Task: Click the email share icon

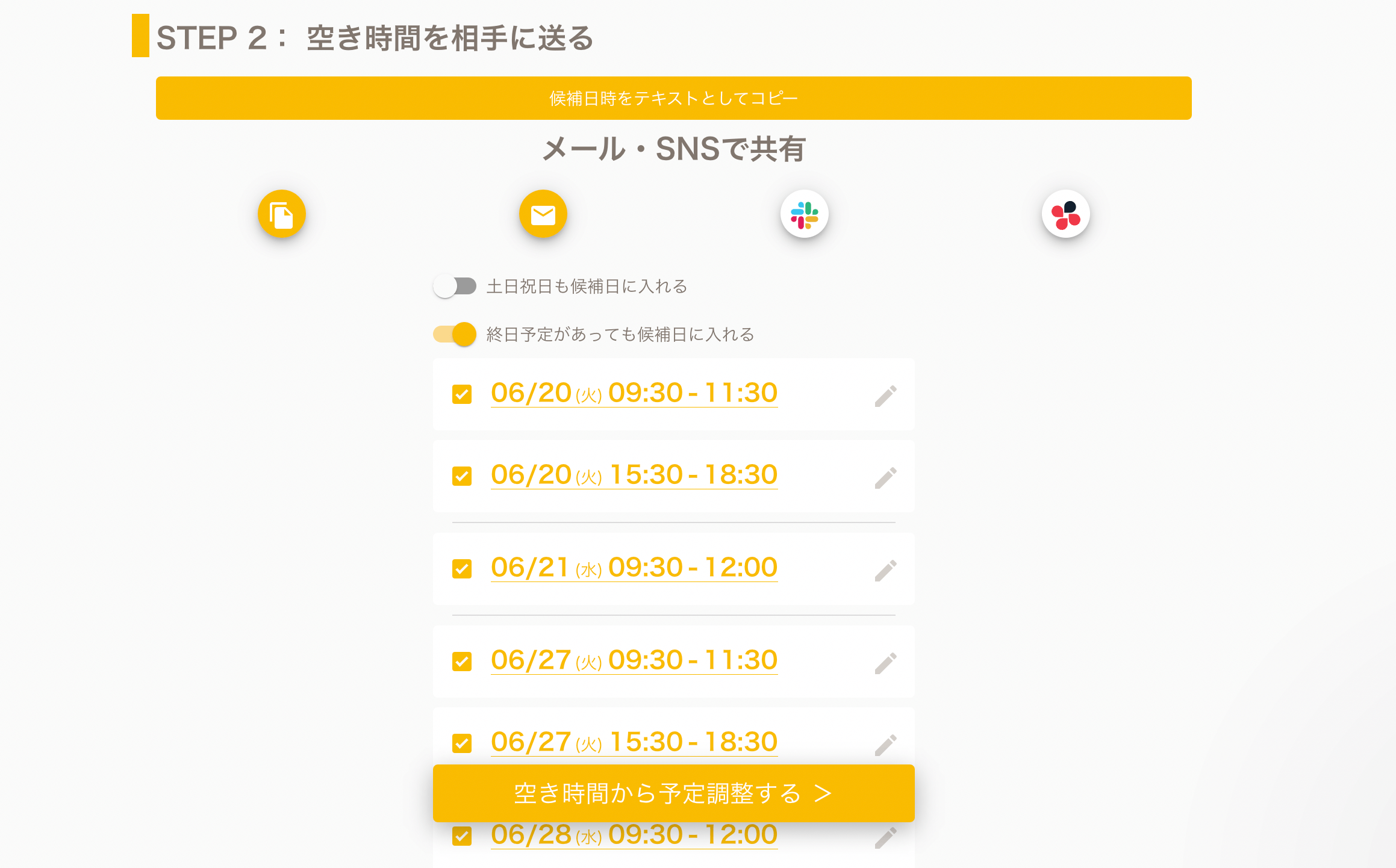Action: tap(543, 214)
